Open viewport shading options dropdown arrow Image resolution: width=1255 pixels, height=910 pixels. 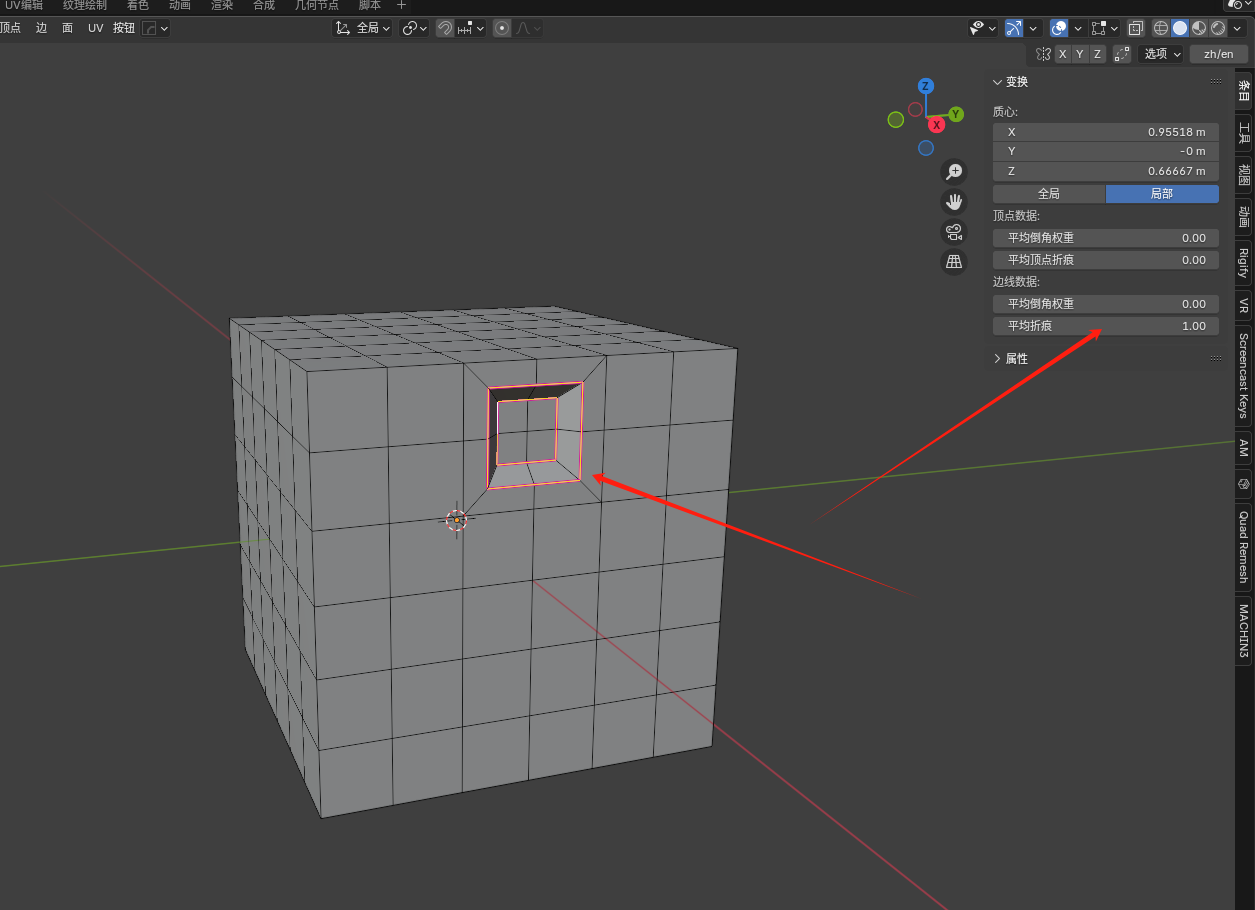(1238, 28)
